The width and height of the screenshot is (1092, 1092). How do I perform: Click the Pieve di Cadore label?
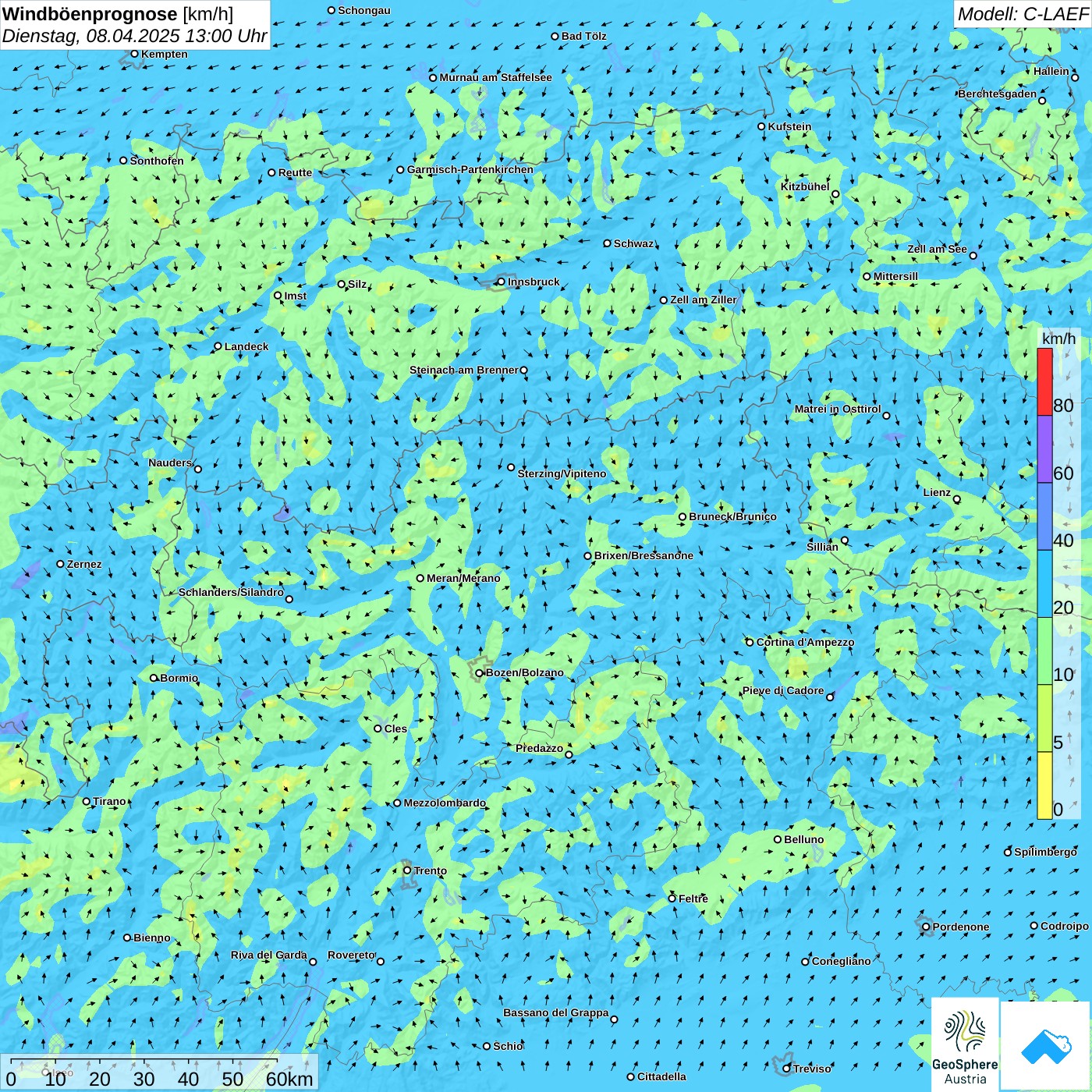783,690
